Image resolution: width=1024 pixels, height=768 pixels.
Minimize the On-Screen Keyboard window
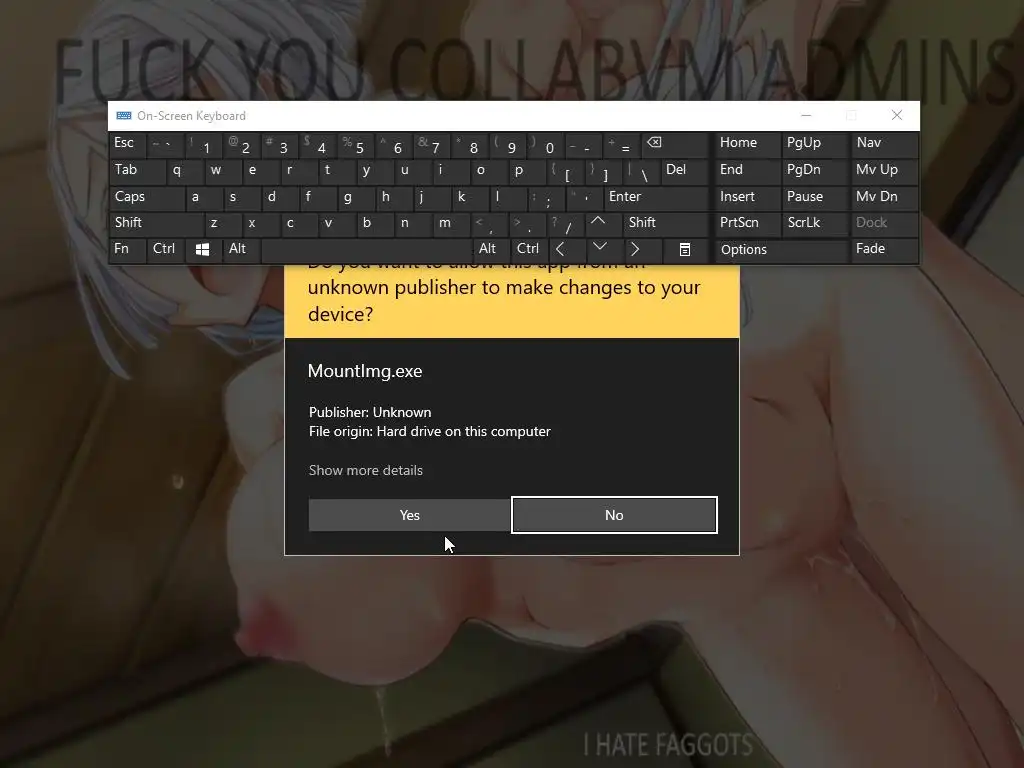[806, 116]
